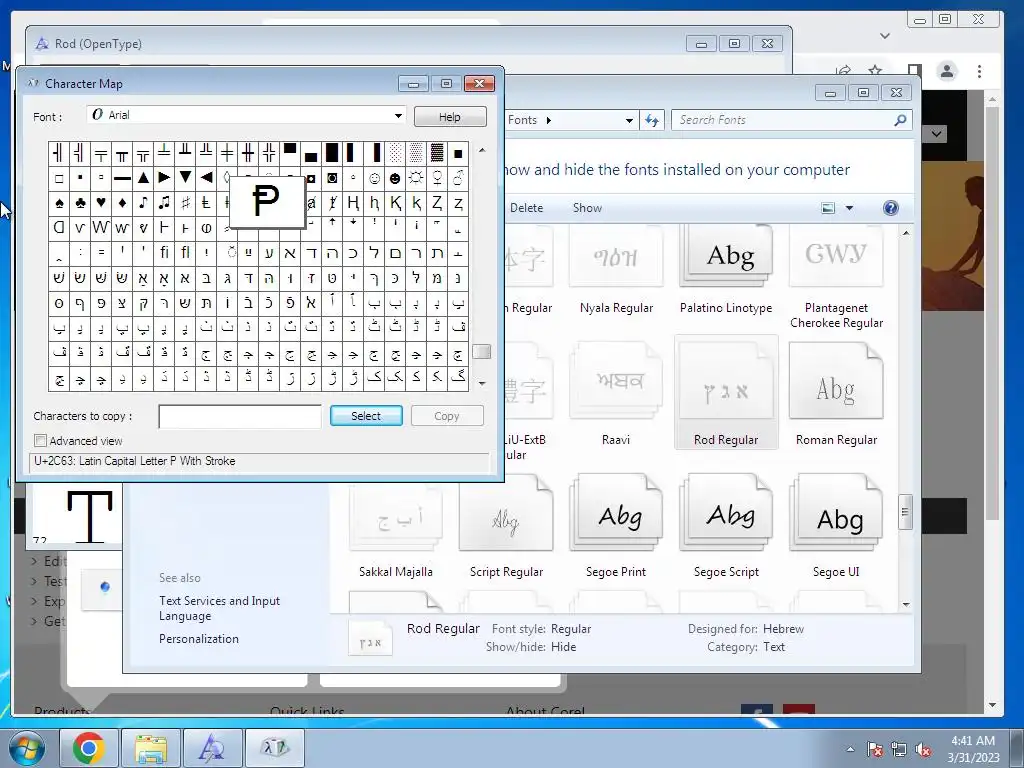
Task: Open Windows Explorer from the taskbar
Action: coord(151,748)
